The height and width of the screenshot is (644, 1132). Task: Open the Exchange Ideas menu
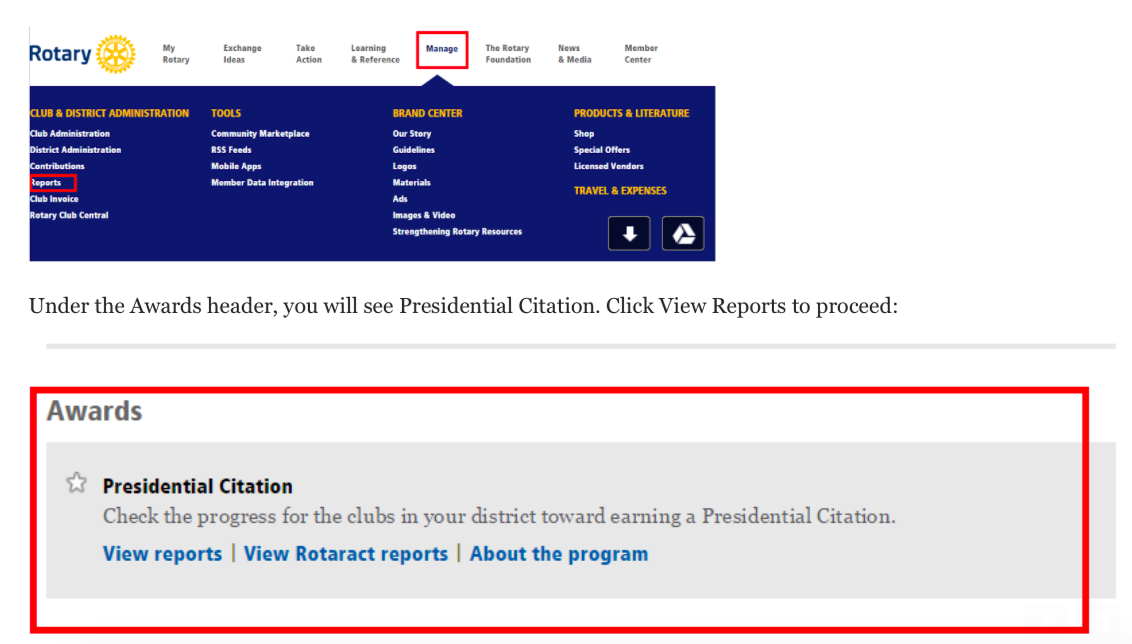point(242,54)
